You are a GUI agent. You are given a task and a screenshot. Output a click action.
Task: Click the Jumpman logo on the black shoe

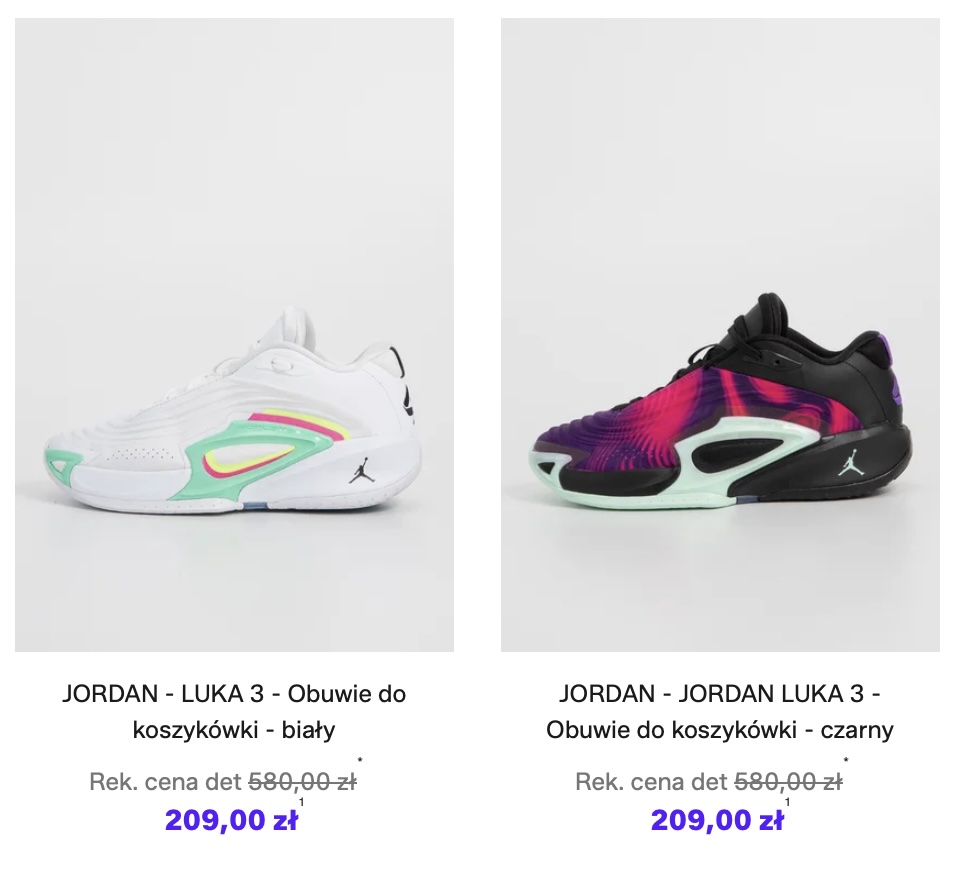[849, 463]
